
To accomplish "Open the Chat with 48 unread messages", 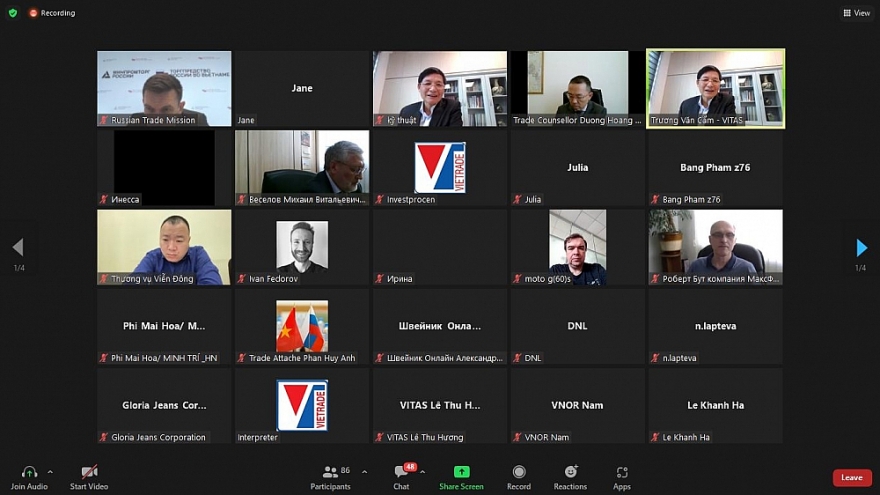I will coord(401,472).
